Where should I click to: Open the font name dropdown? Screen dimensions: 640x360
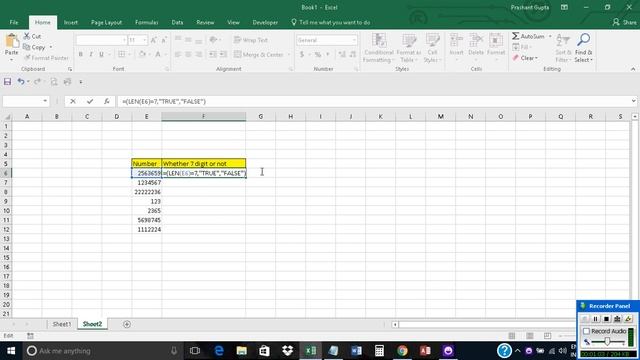[124, 40]
